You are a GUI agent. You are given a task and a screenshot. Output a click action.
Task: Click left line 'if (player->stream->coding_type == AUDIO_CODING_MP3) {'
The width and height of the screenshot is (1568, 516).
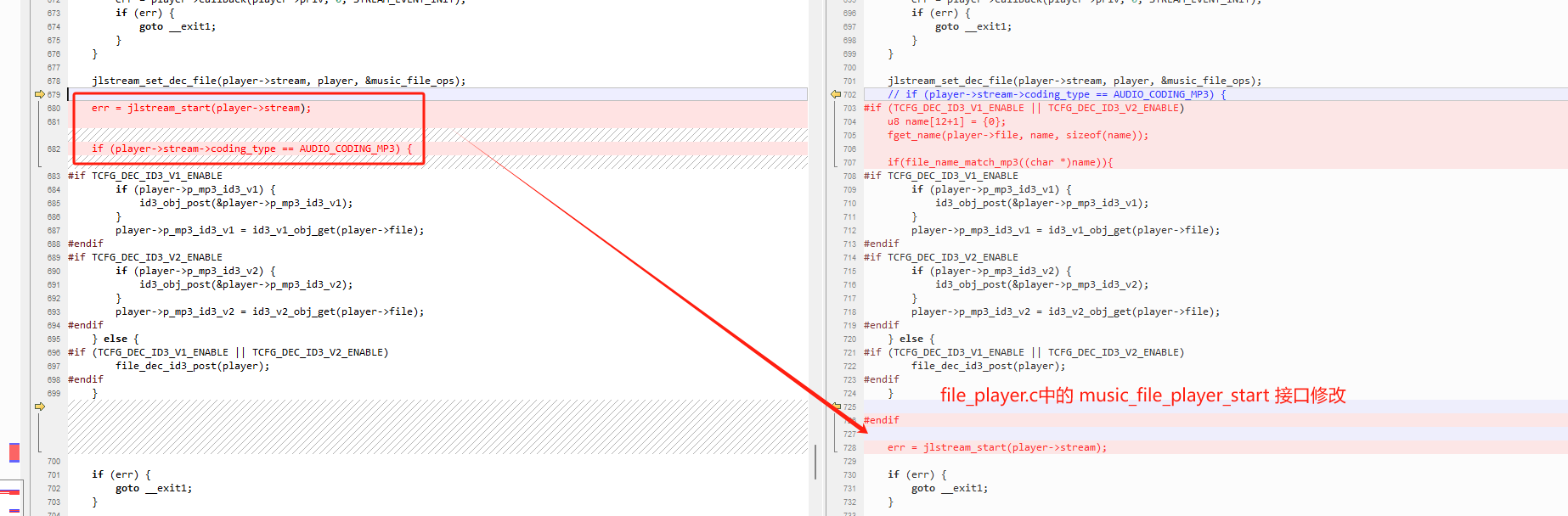tap(252, 149)
